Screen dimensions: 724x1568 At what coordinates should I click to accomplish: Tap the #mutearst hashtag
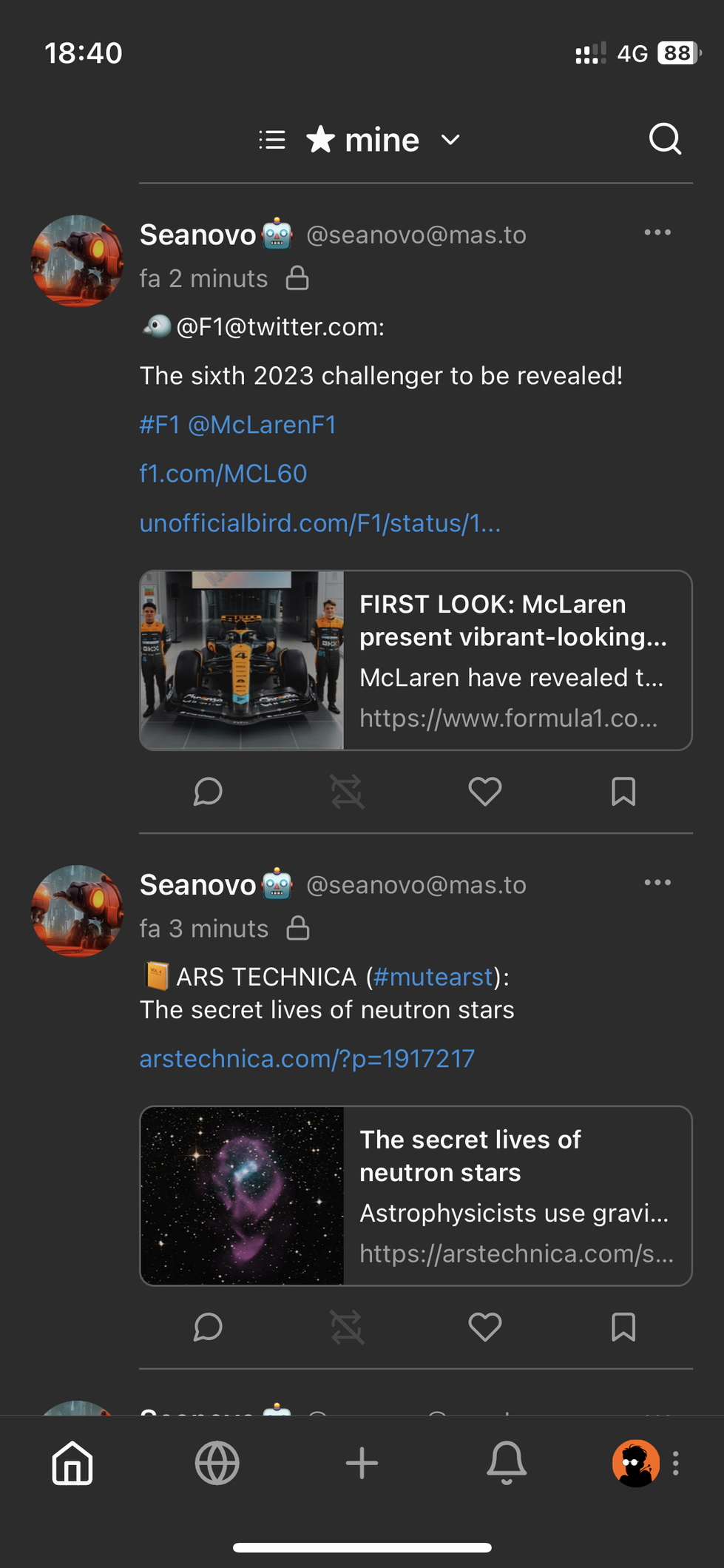point(433,977)
